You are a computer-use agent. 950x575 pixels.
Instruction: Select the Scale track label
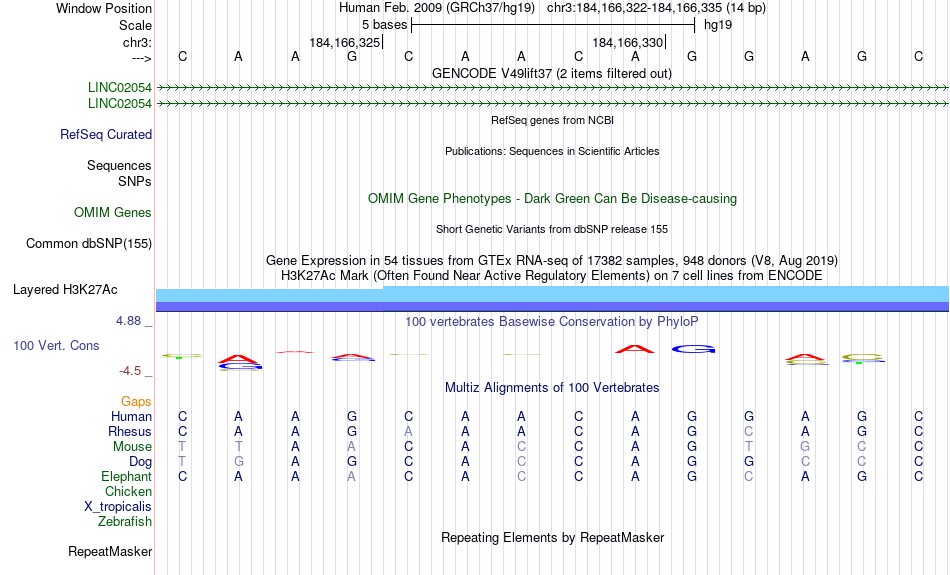coord(135,25)
